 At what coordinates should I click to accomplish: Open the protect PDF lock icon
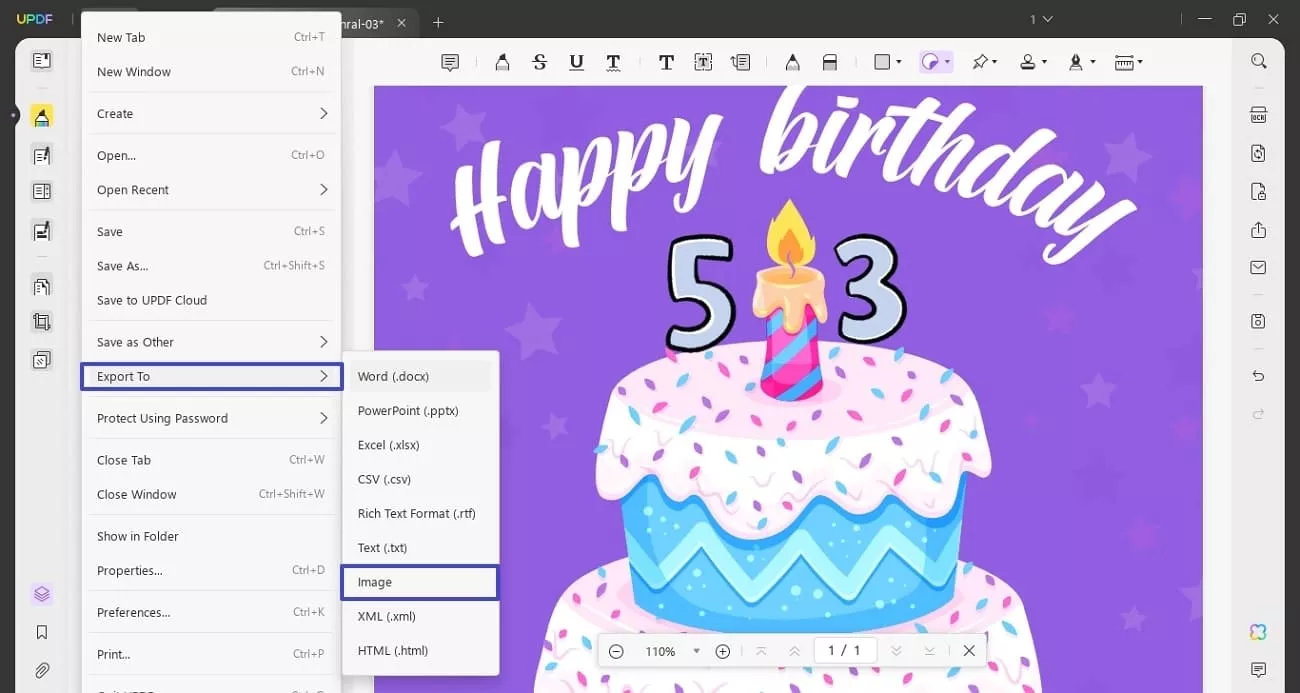(x=1258, y=191)
